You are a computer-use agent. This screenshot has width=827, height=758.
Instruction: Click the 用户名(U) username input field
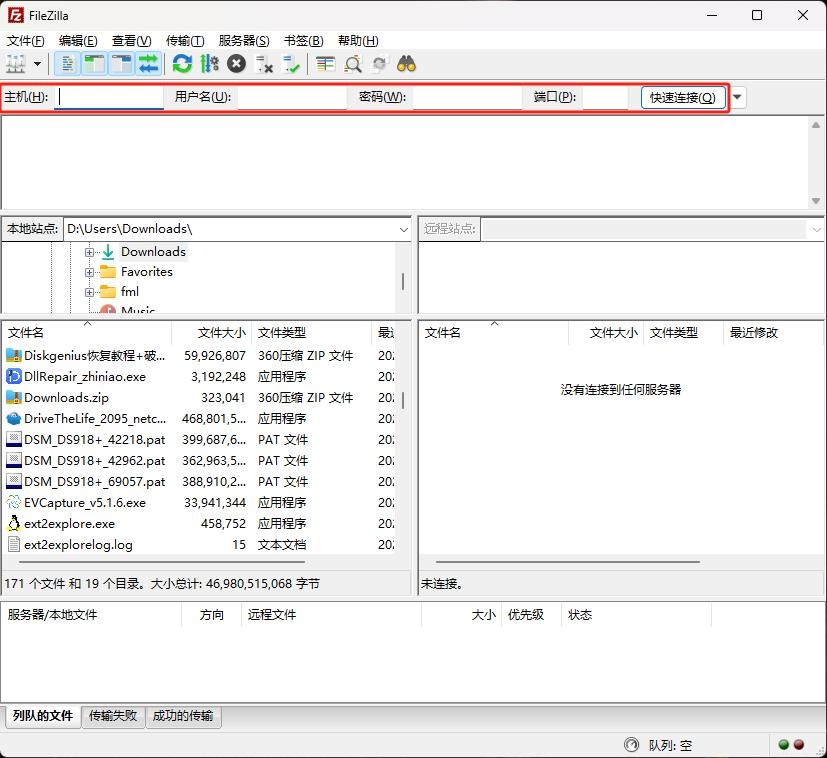[292, 98]
